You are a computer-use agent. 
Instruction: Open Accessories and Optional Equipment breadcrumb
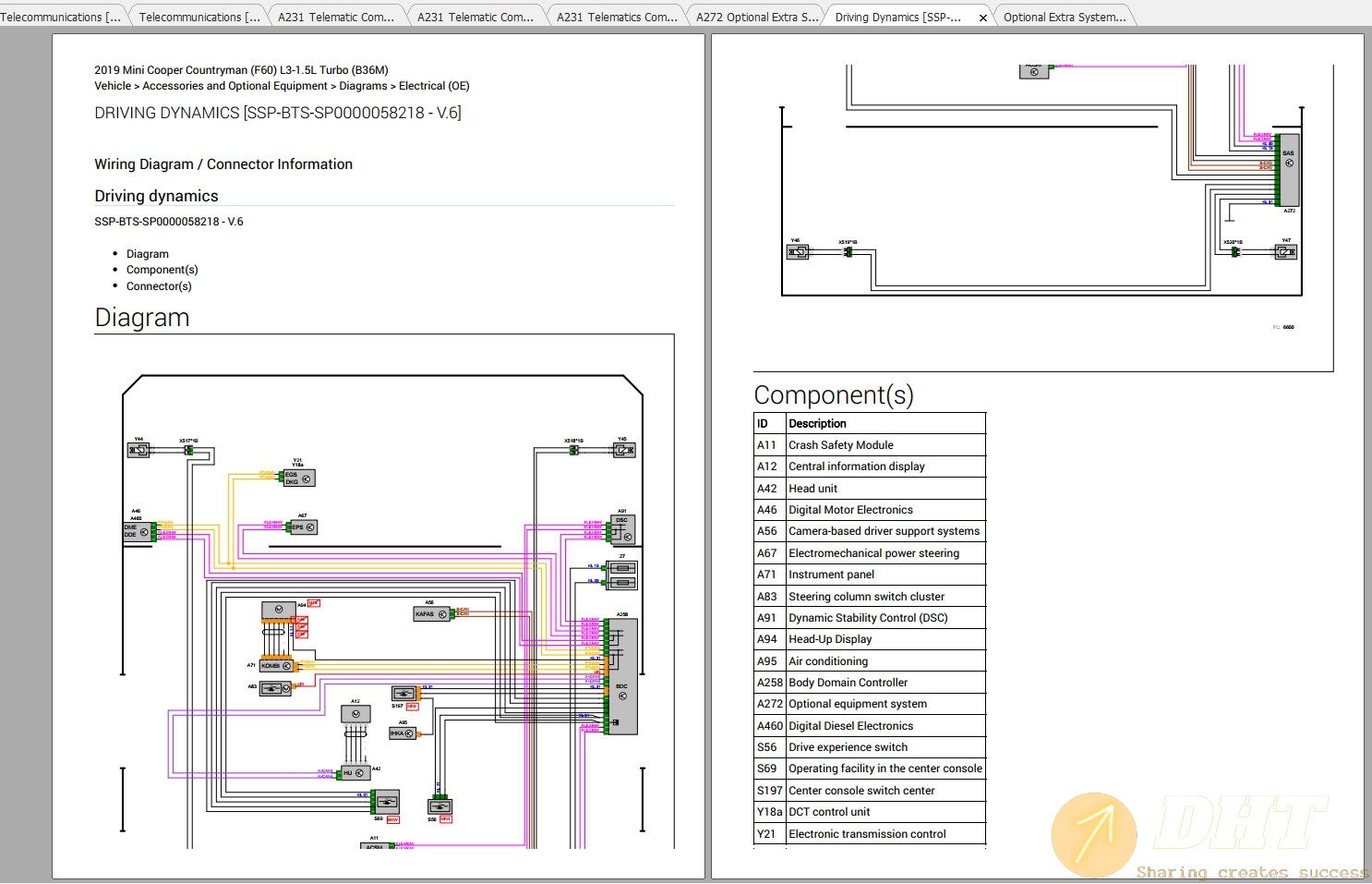click(x=235, y=86)
